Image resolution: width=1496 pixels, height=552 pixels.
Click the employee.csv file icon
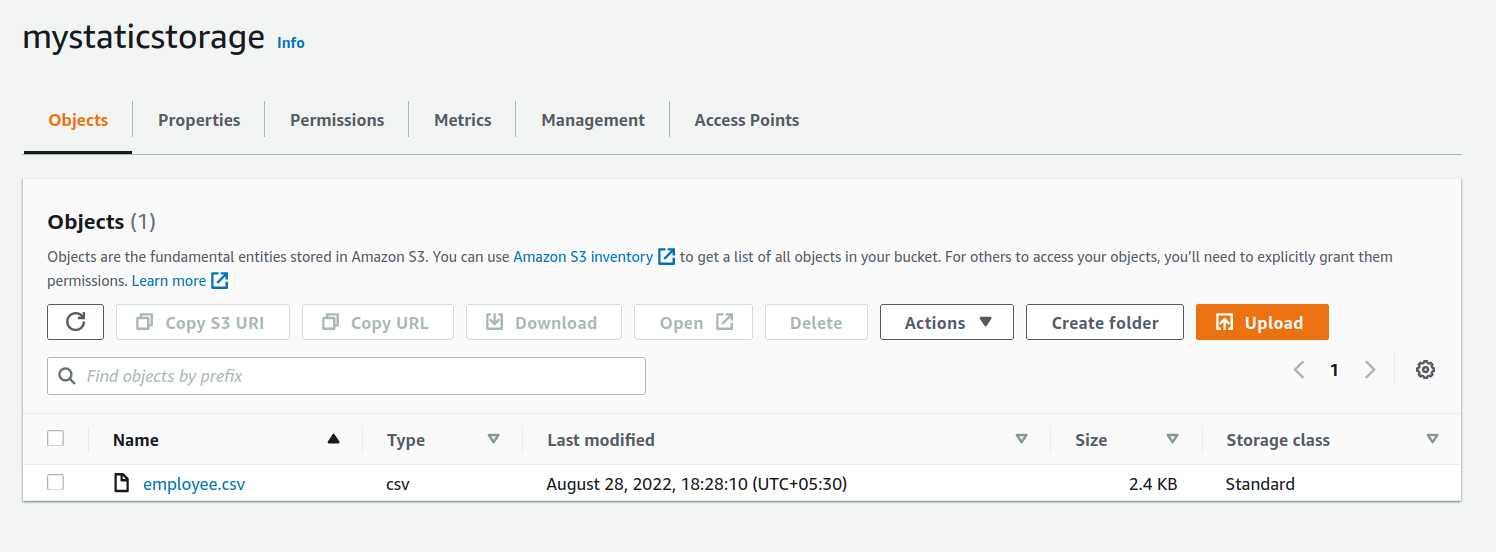point(121,484)
